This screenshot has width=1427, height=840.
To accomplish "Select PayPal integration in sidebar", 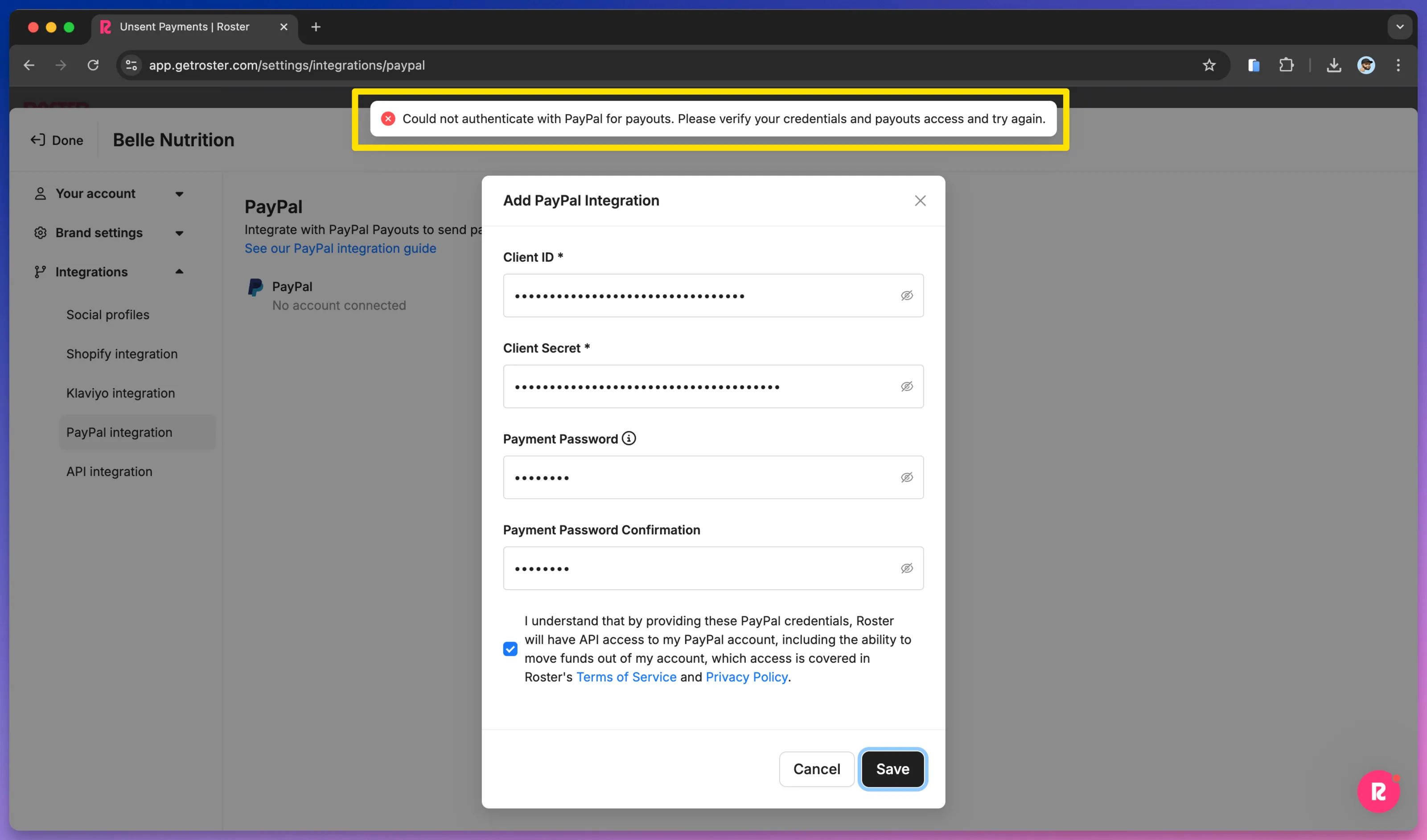I will (137, 432).
